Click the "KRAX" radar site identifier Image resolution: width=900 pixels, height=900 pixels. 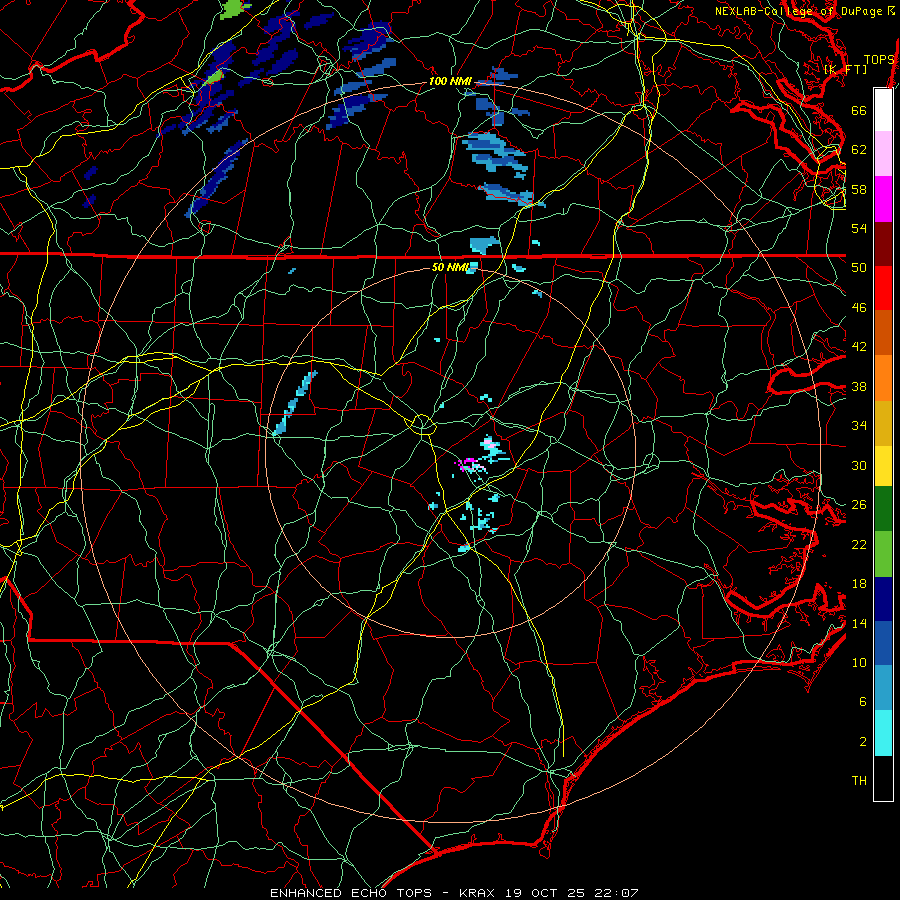point(478,893)
